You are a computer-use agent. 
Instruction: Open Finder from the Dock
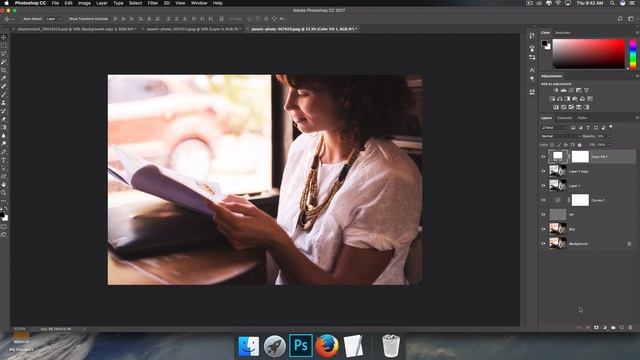pyautogui.click(x=249, y=346)
